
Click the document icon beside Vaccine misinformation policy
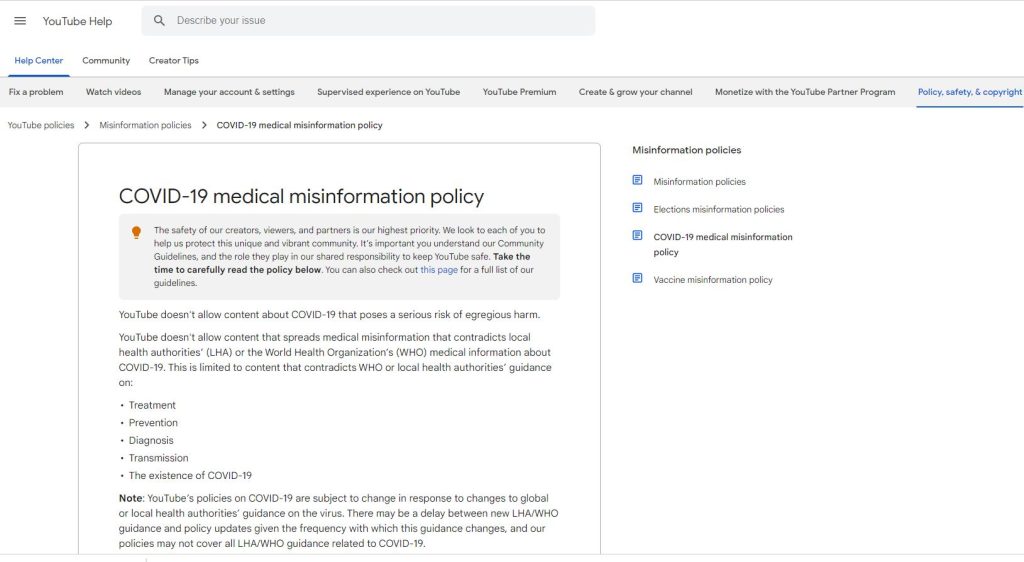637,279
